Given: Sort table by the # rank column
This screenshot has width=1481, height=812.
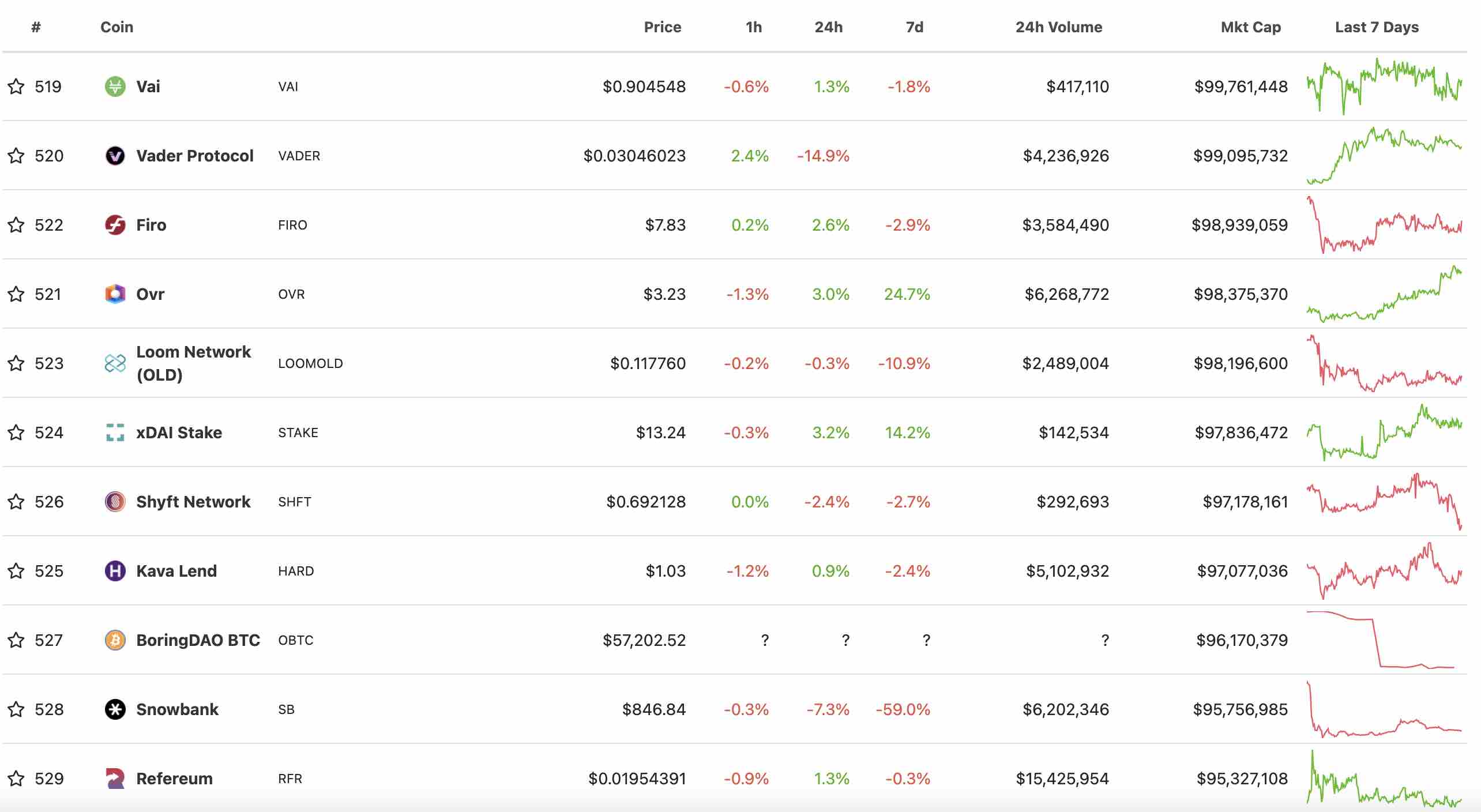Looking at the screenshot, I should [36, 27].
